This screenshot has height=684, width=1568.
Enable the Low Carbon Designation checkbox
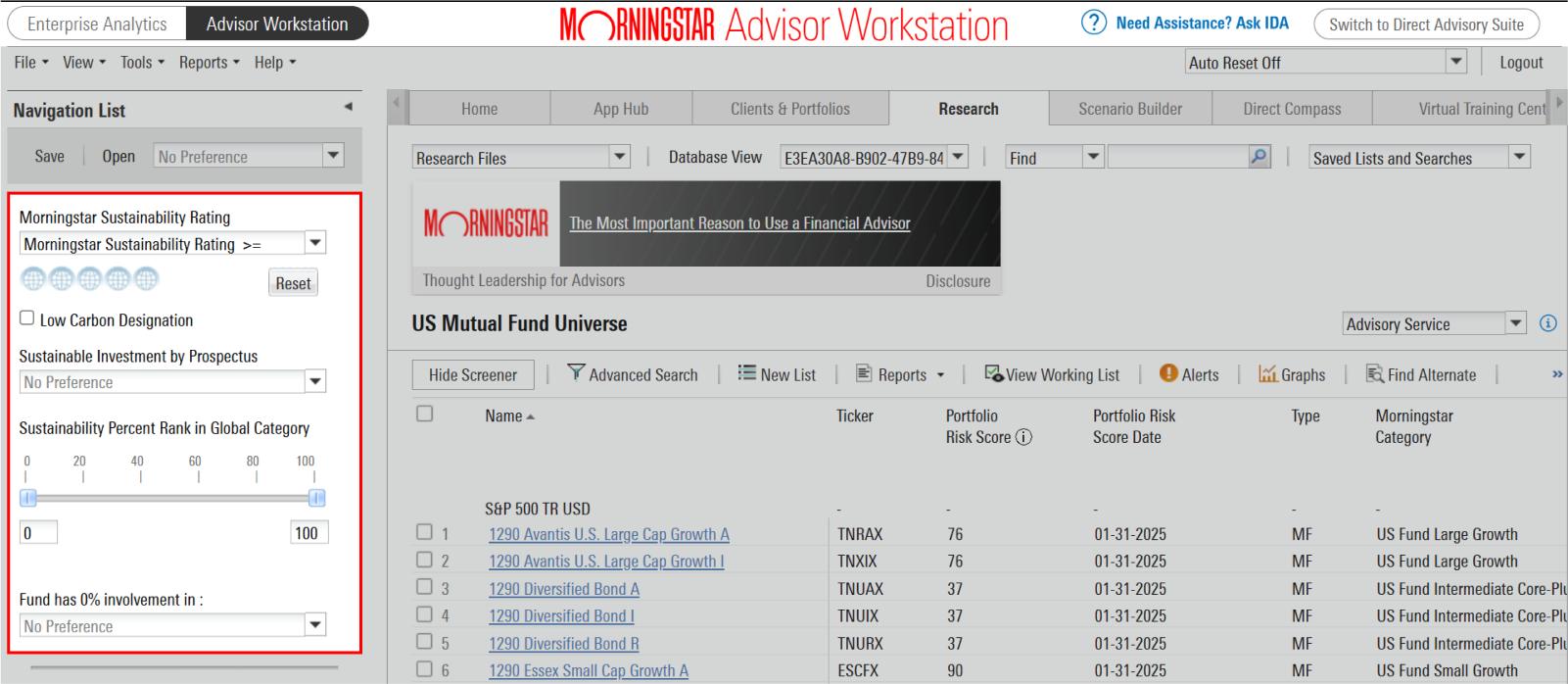point(27,318)
